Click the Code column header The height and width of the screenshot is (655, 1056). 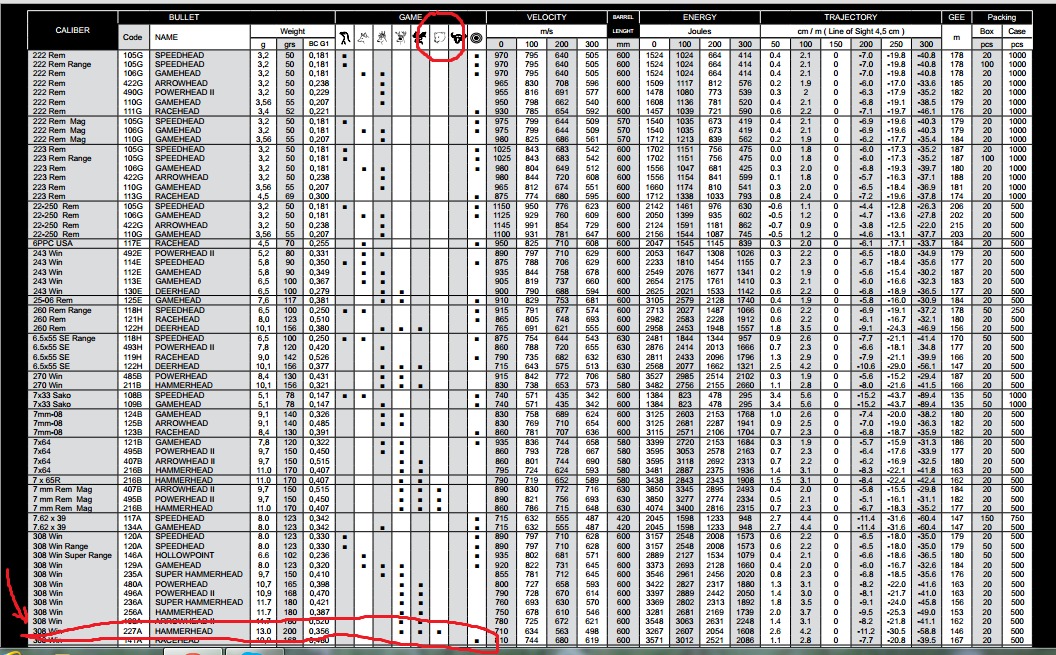(133, 37)
